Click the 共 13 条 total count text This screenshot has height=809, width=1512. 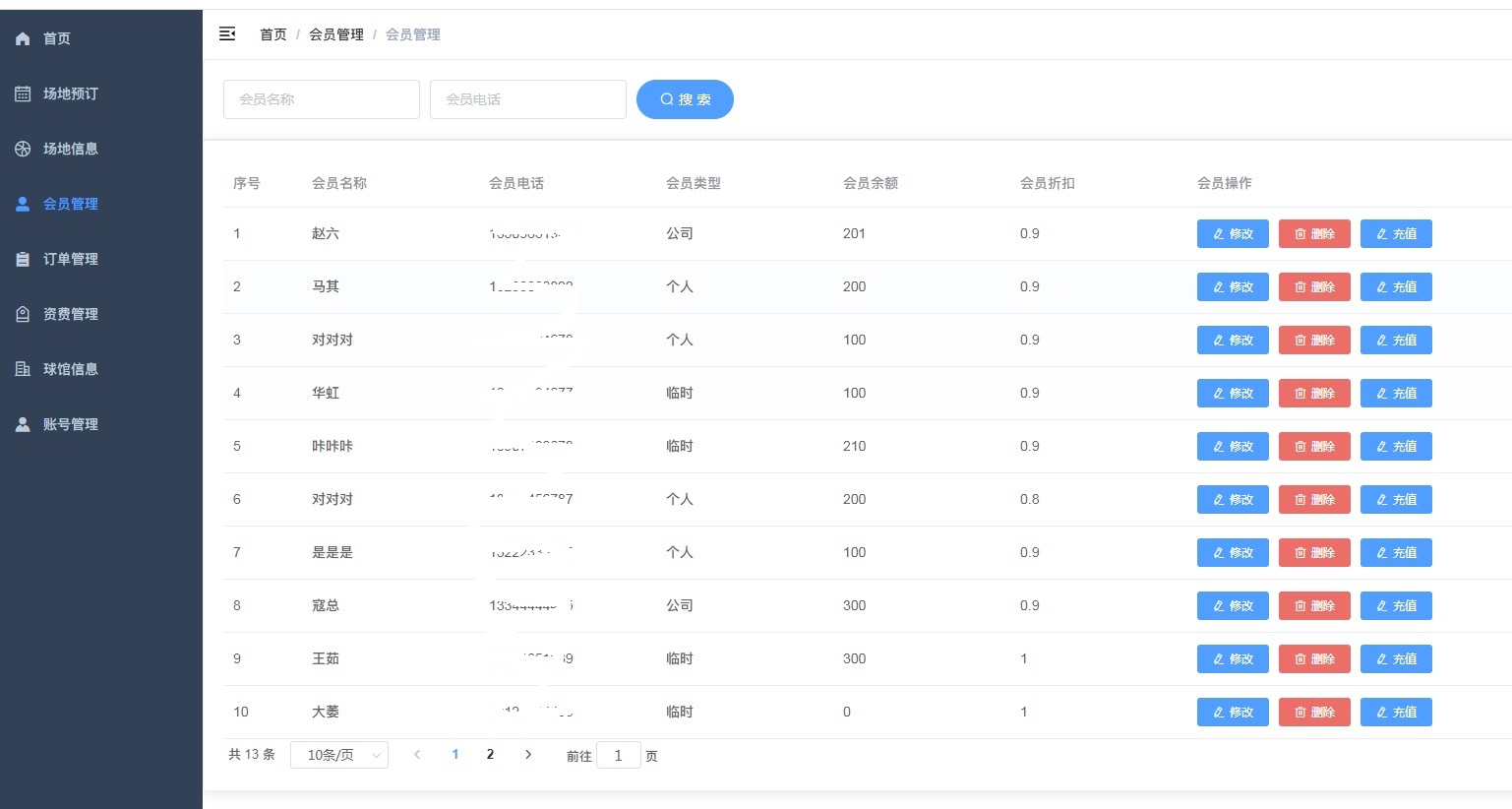252,755
